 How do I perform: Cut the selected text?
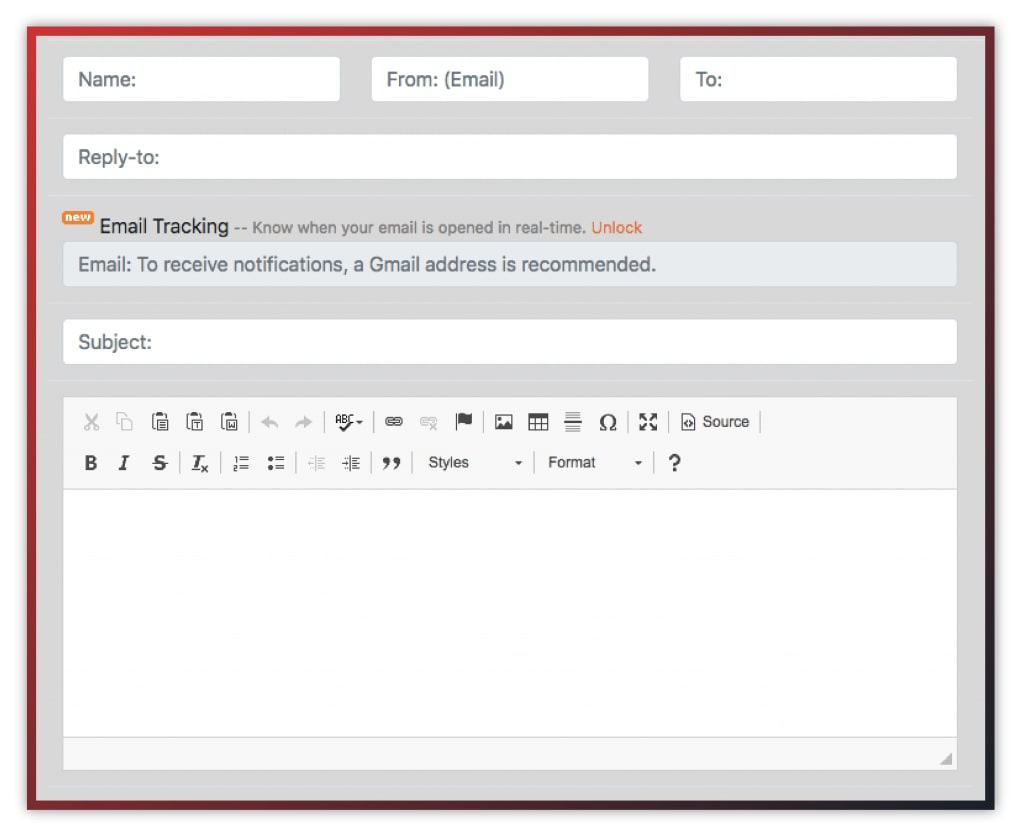tap(90, 421)
